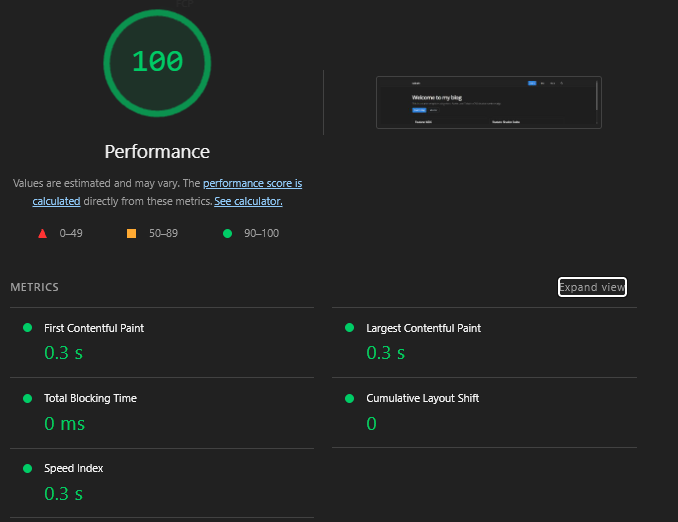Expand the metrics with Expand view
The height and width of the screenshot is (522, 678).
tap(592, 287)
